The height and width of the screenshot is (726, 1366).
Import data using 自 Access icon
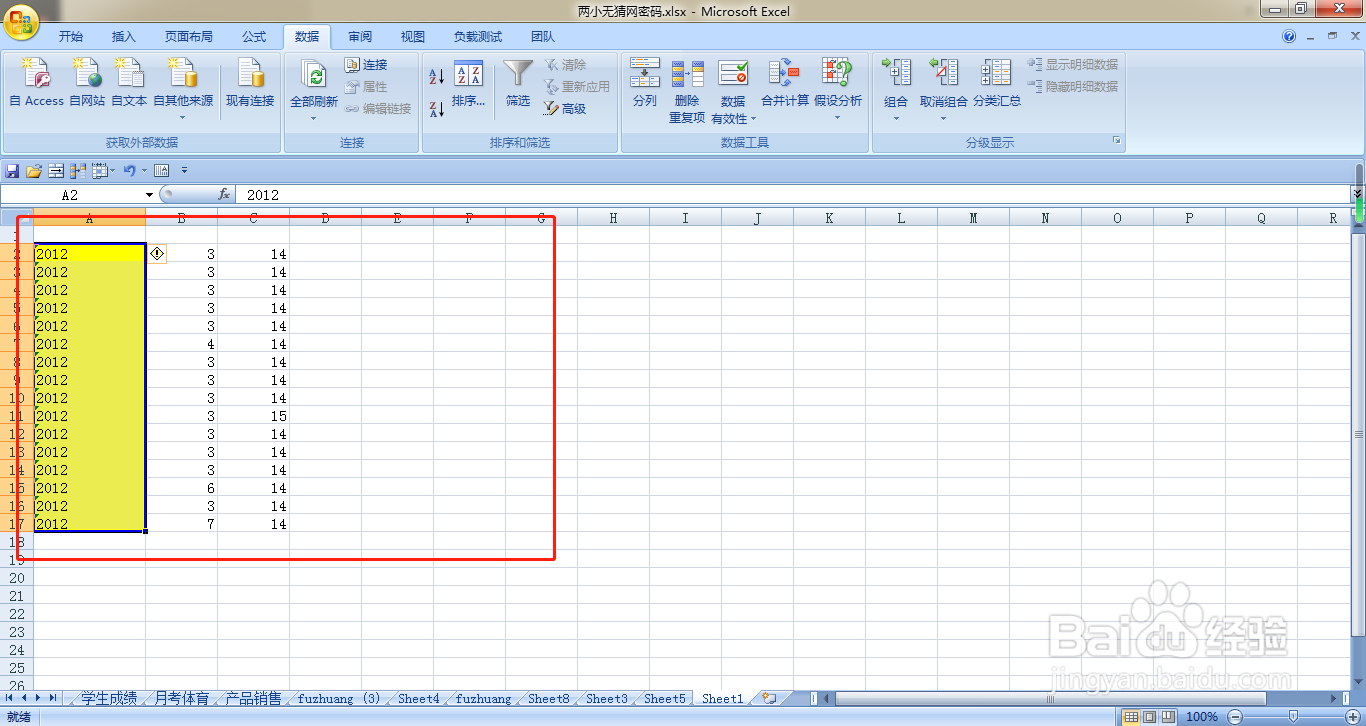(36, 82)
